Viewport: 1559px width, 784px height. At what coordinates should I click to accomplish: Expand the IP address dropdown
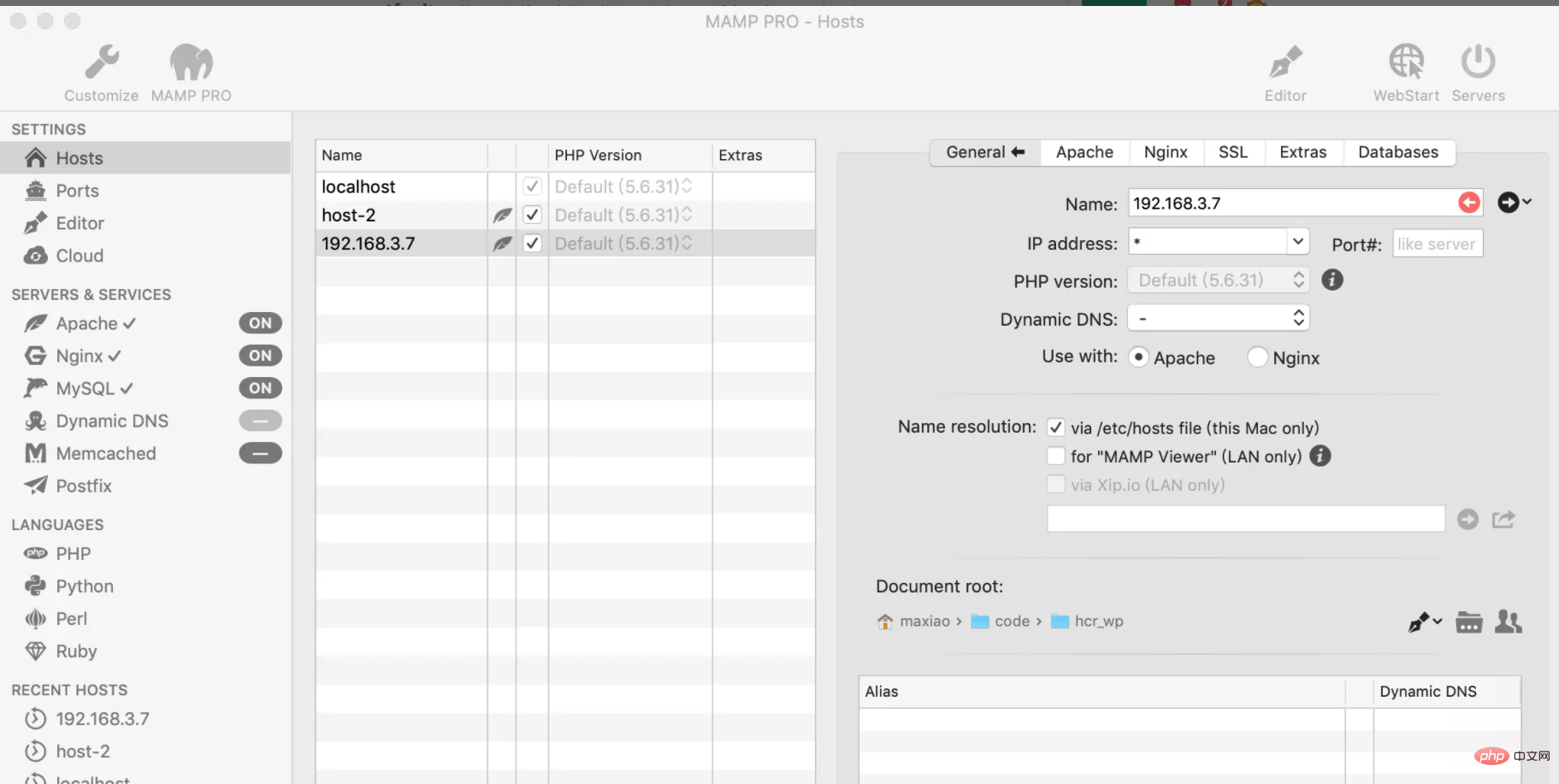pyautogui.click(x=1297, y=242)
